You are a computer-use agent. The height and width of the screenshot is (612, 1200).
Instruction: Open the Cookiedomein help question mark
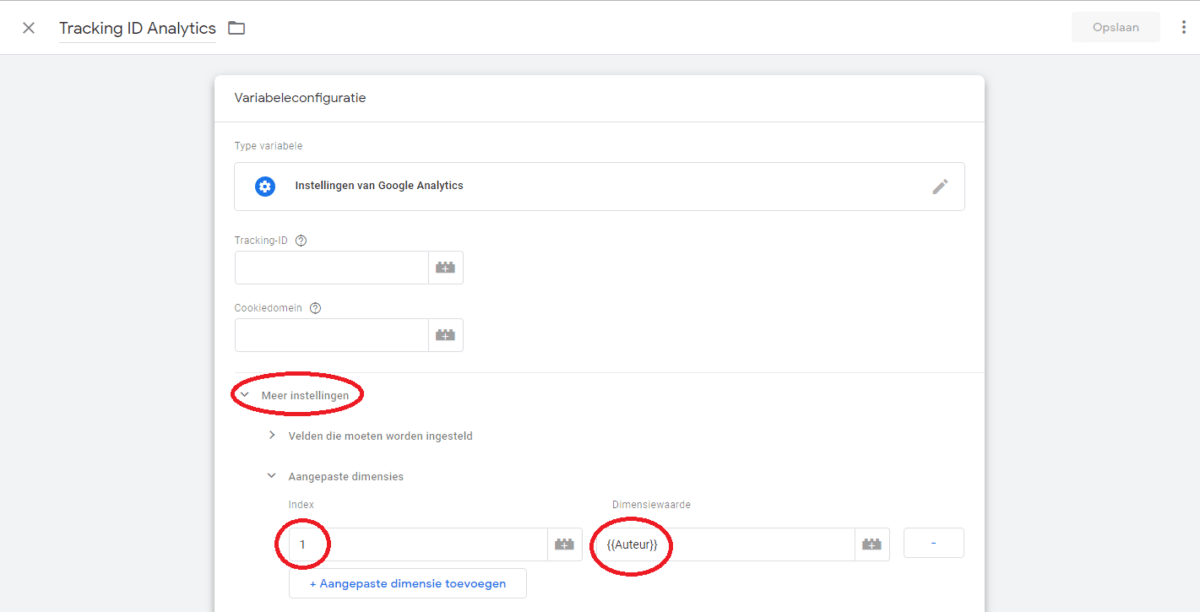315,308
